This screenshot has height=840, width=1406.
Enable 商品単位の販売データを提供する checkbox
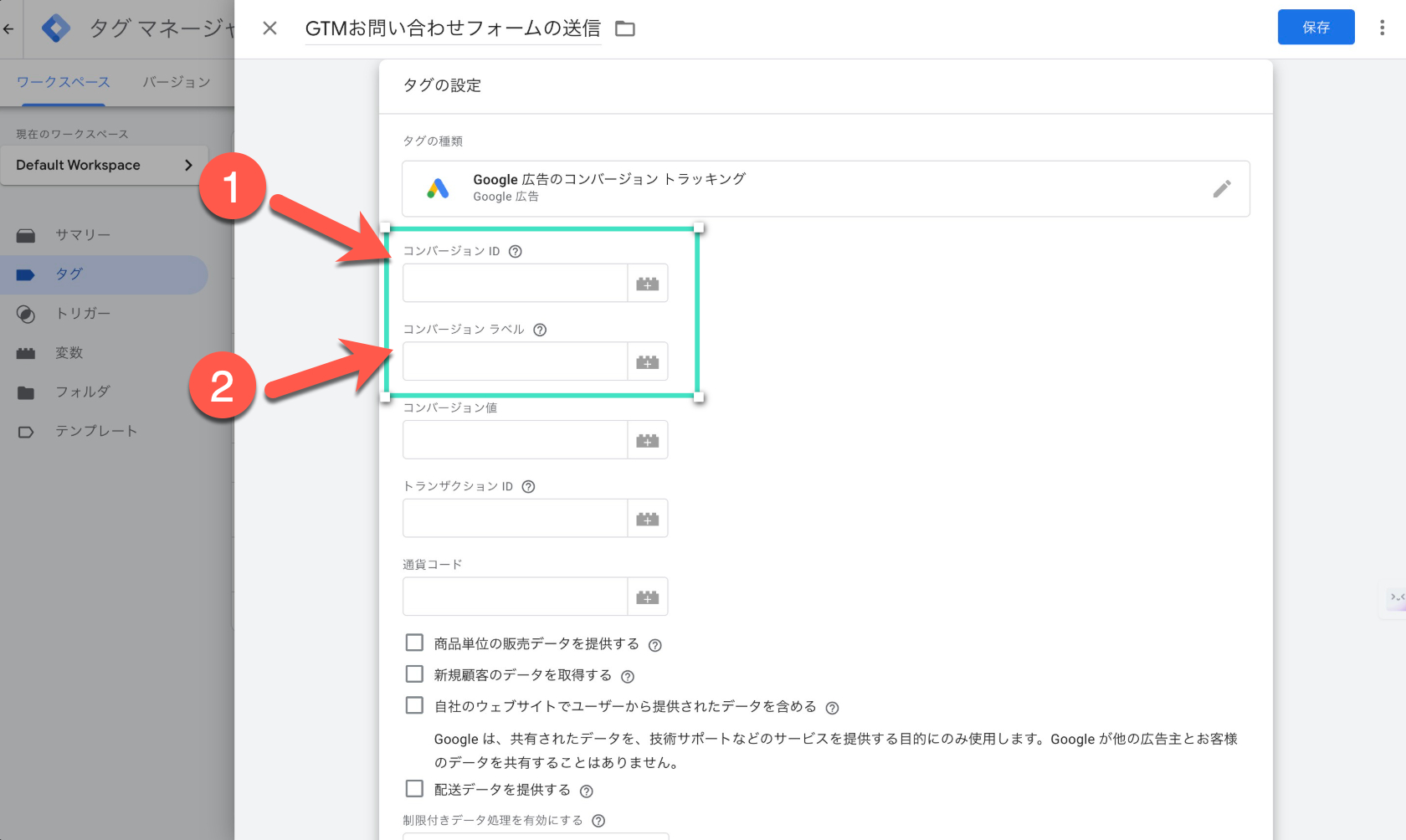pyautogui.click(x=414, y=643)
